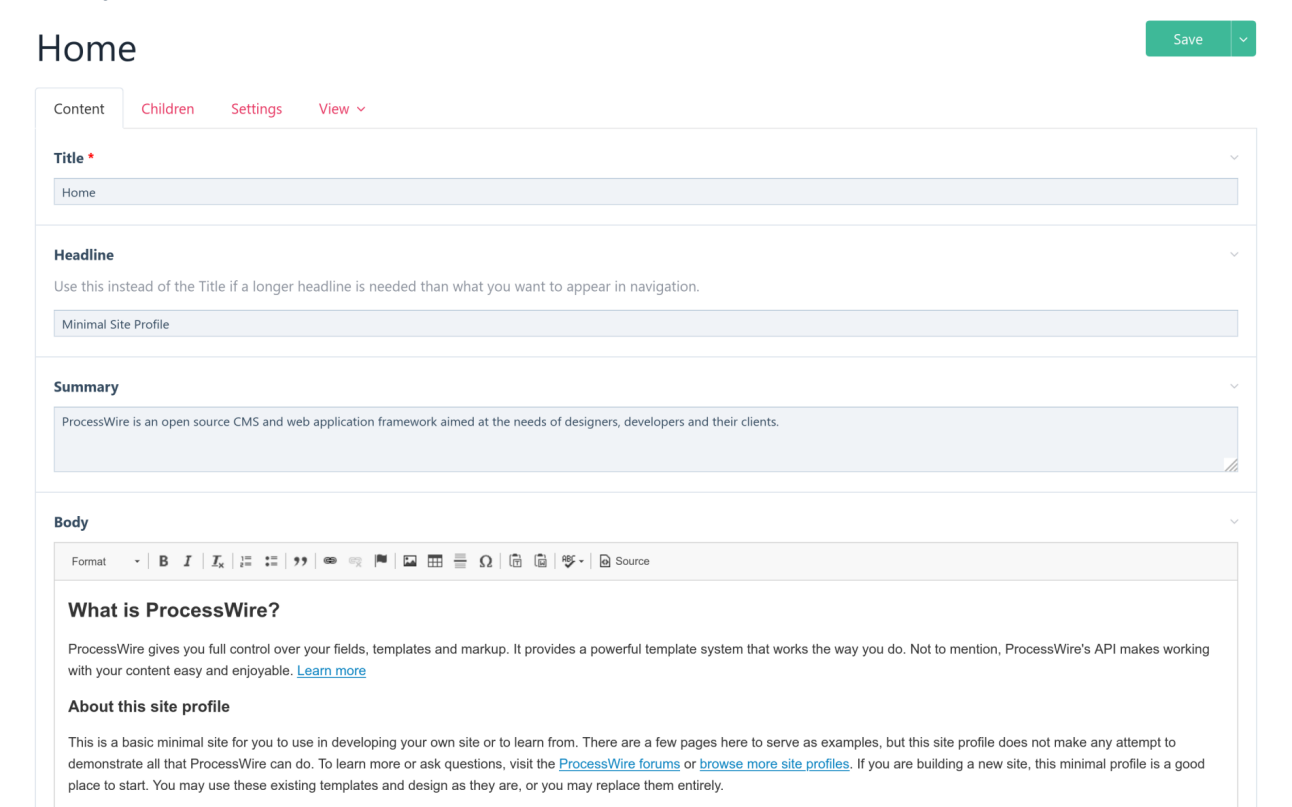Open the Format dropdown in editor
The height and width of the screenshot is (807, 1292).
(106, 562)
